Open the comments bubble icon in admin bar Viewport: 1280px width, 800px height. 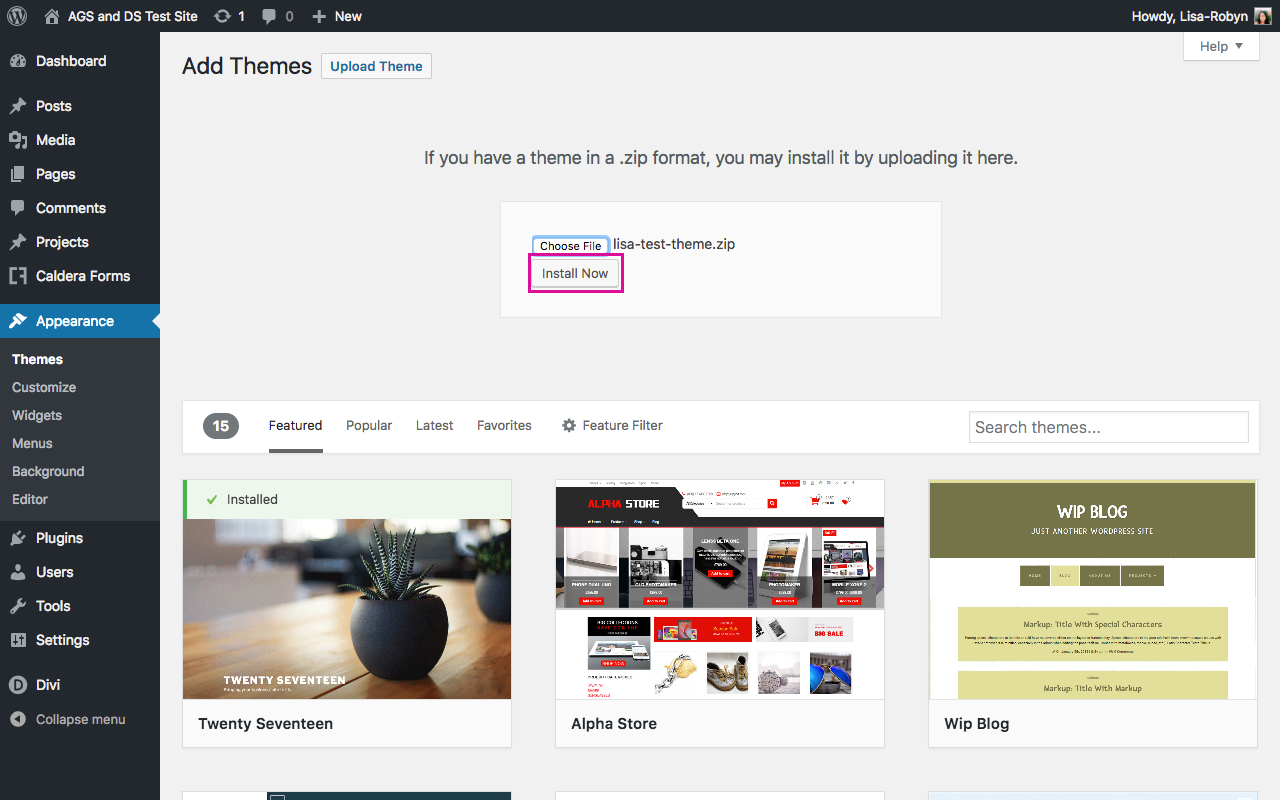269,16
